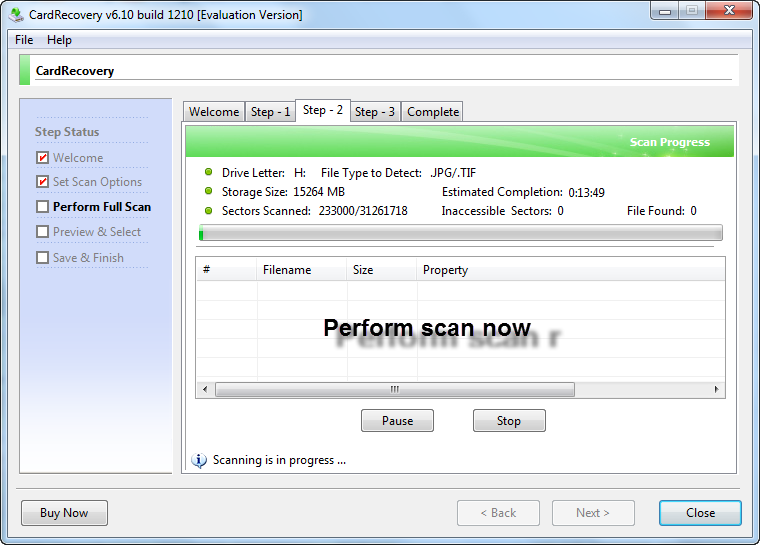The image size is (760, 545).
Task: Click the info icon beside scanning status
Action: point(199,460)
